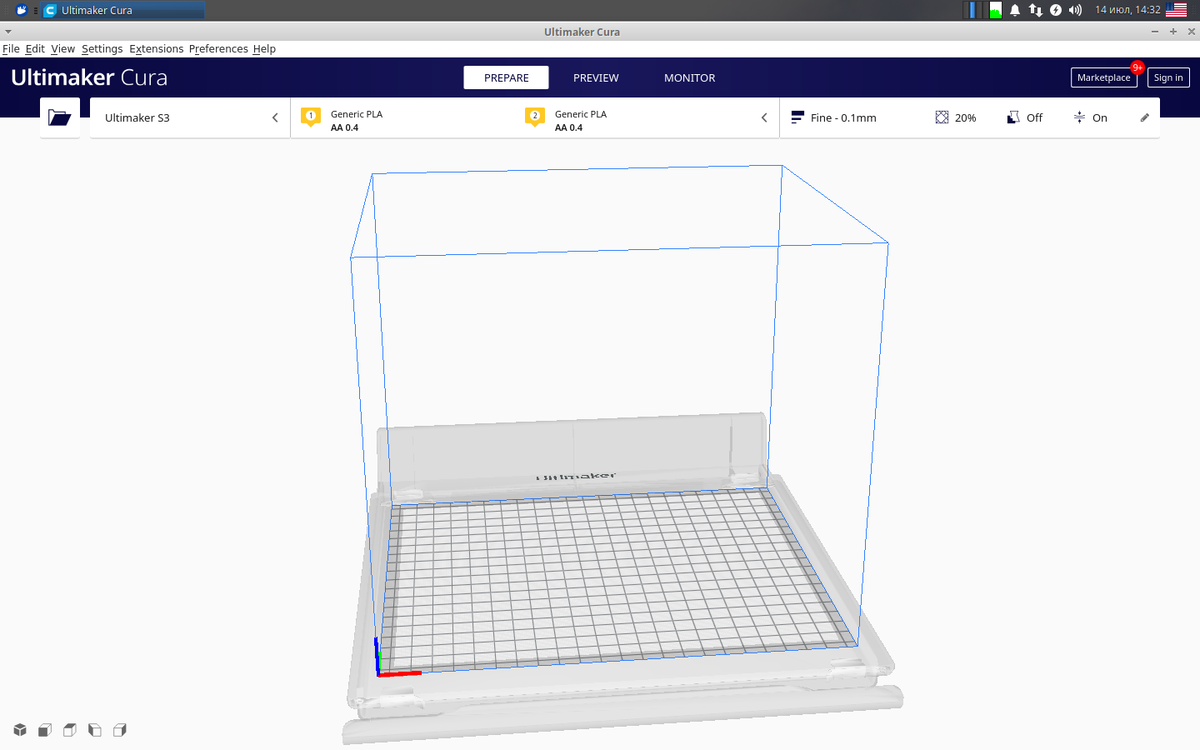Click the US flag keyboard layout indicator
This screenshot has width=1200, height=750.
[x=1176, y=10]
